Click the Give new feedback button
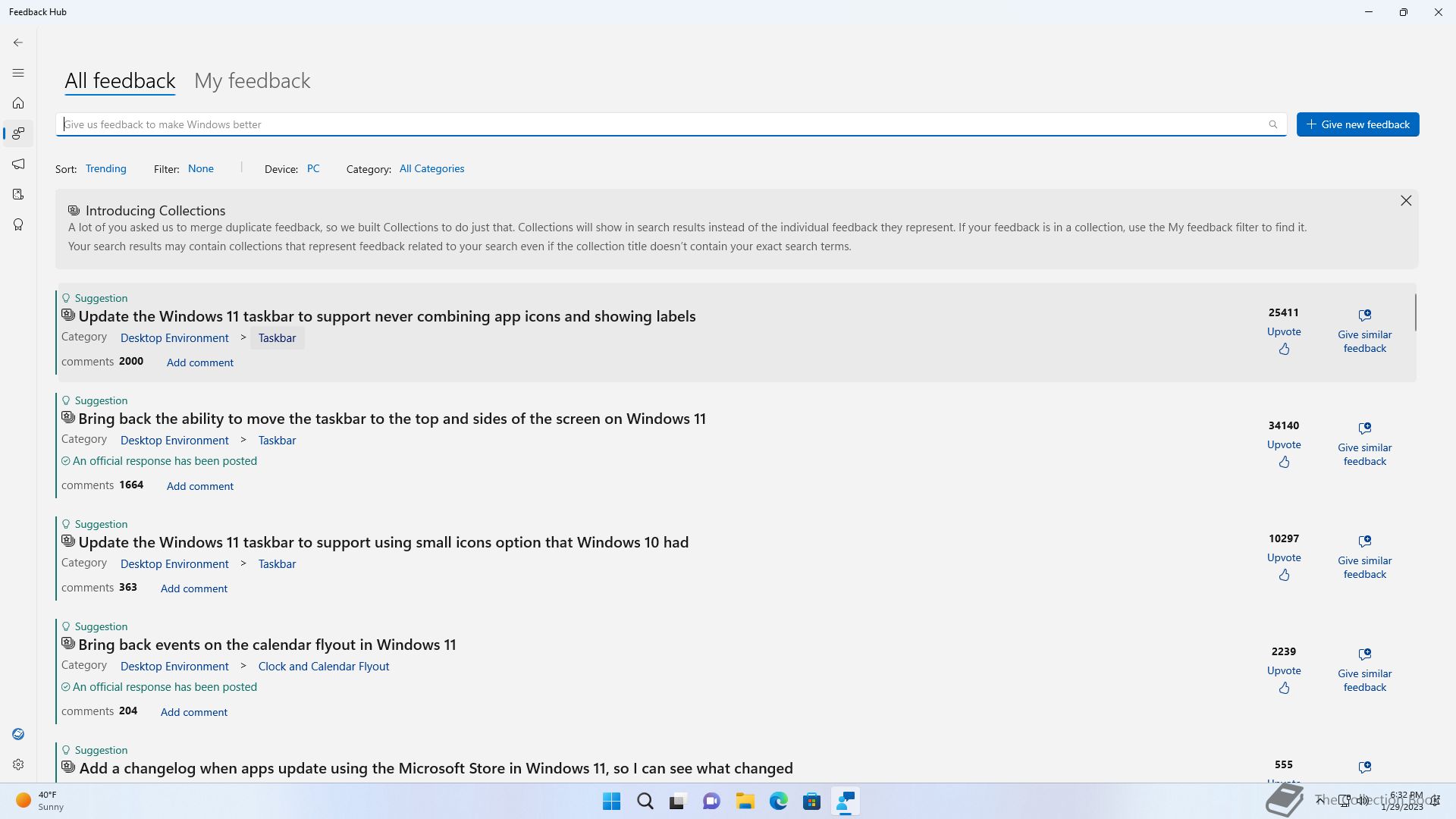This screenshot has width=1456, height=819. pos(1357,124)
